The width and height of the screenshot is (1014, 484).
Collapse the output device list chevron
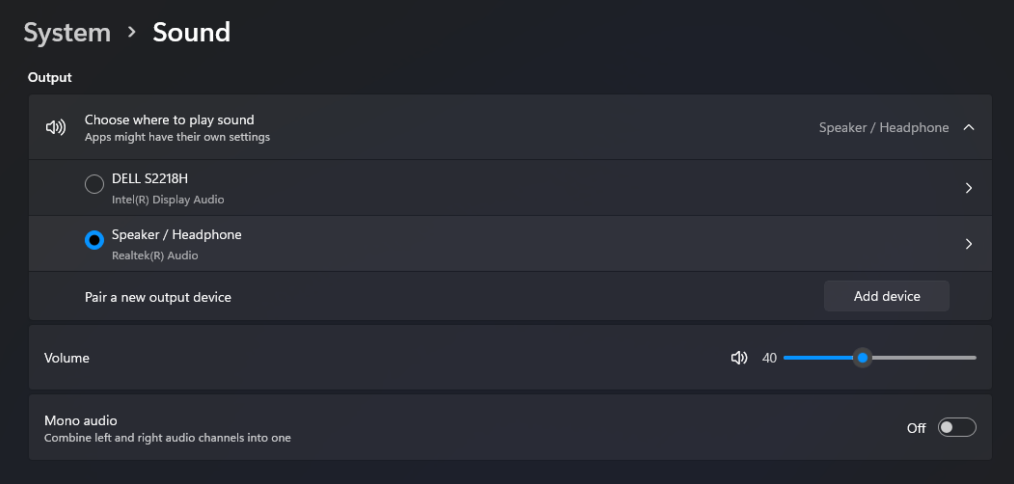coord(968,128)
